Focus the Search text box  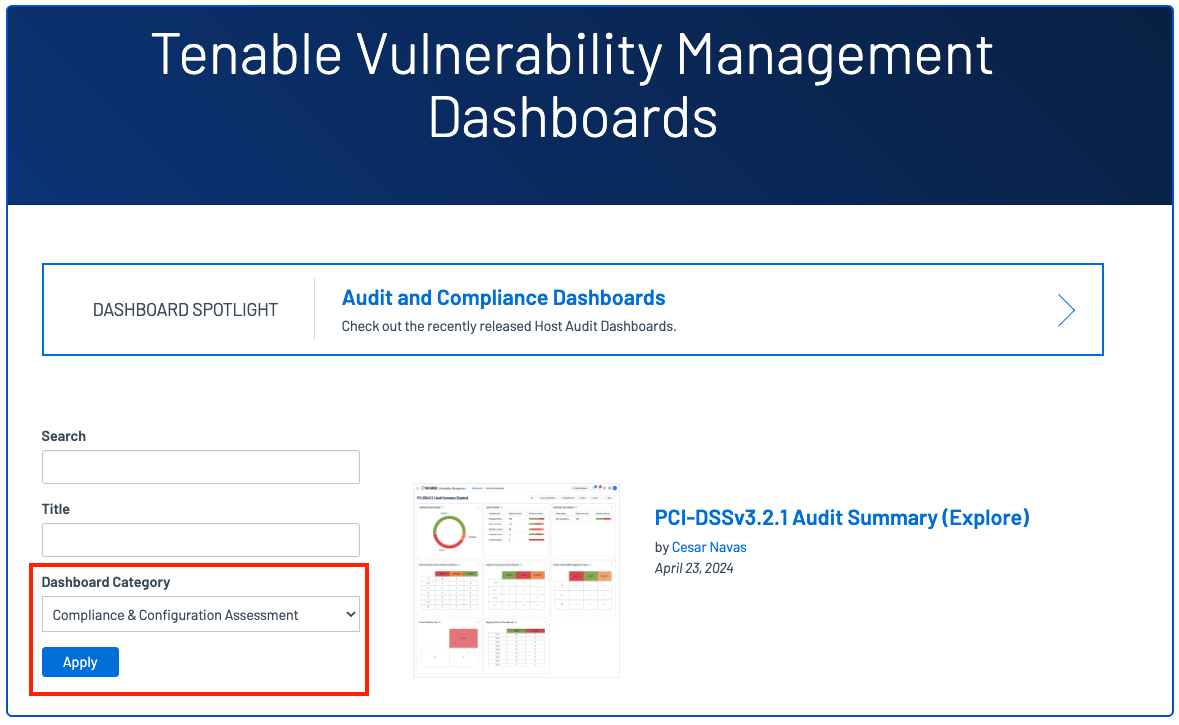pyautogui.click(x=200, y=467)
